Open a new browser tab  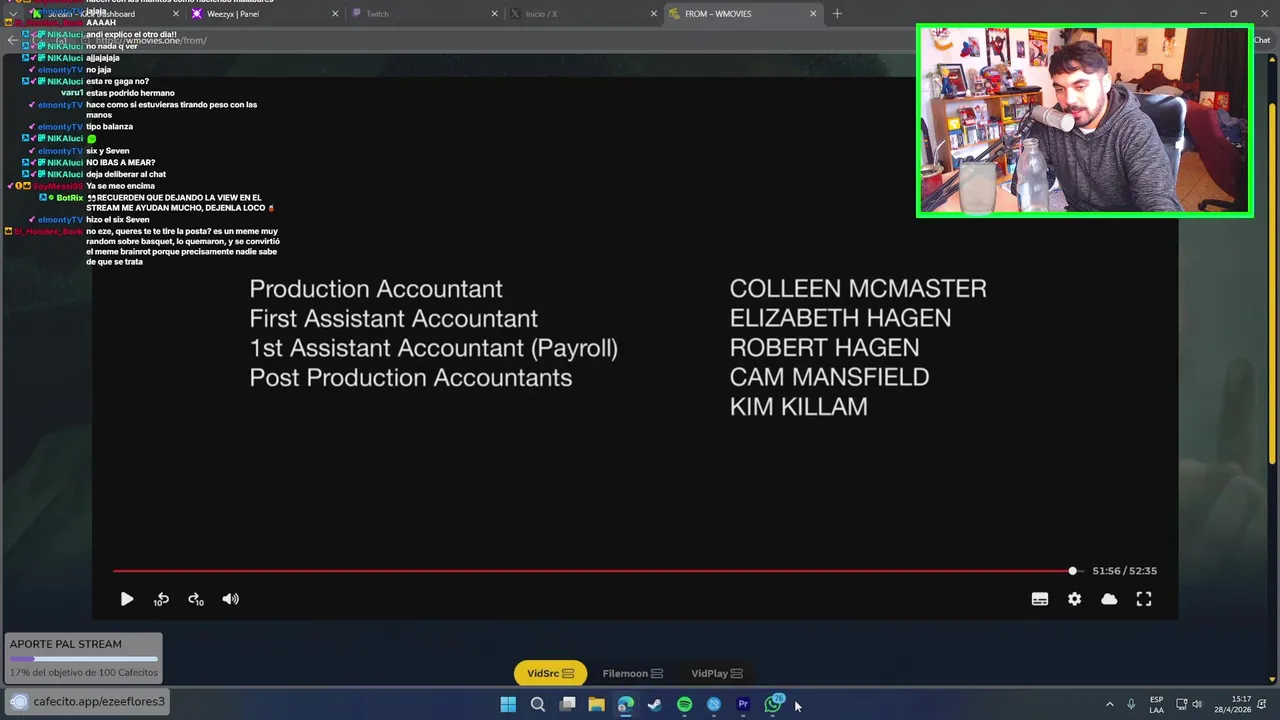tap(837, 14)
